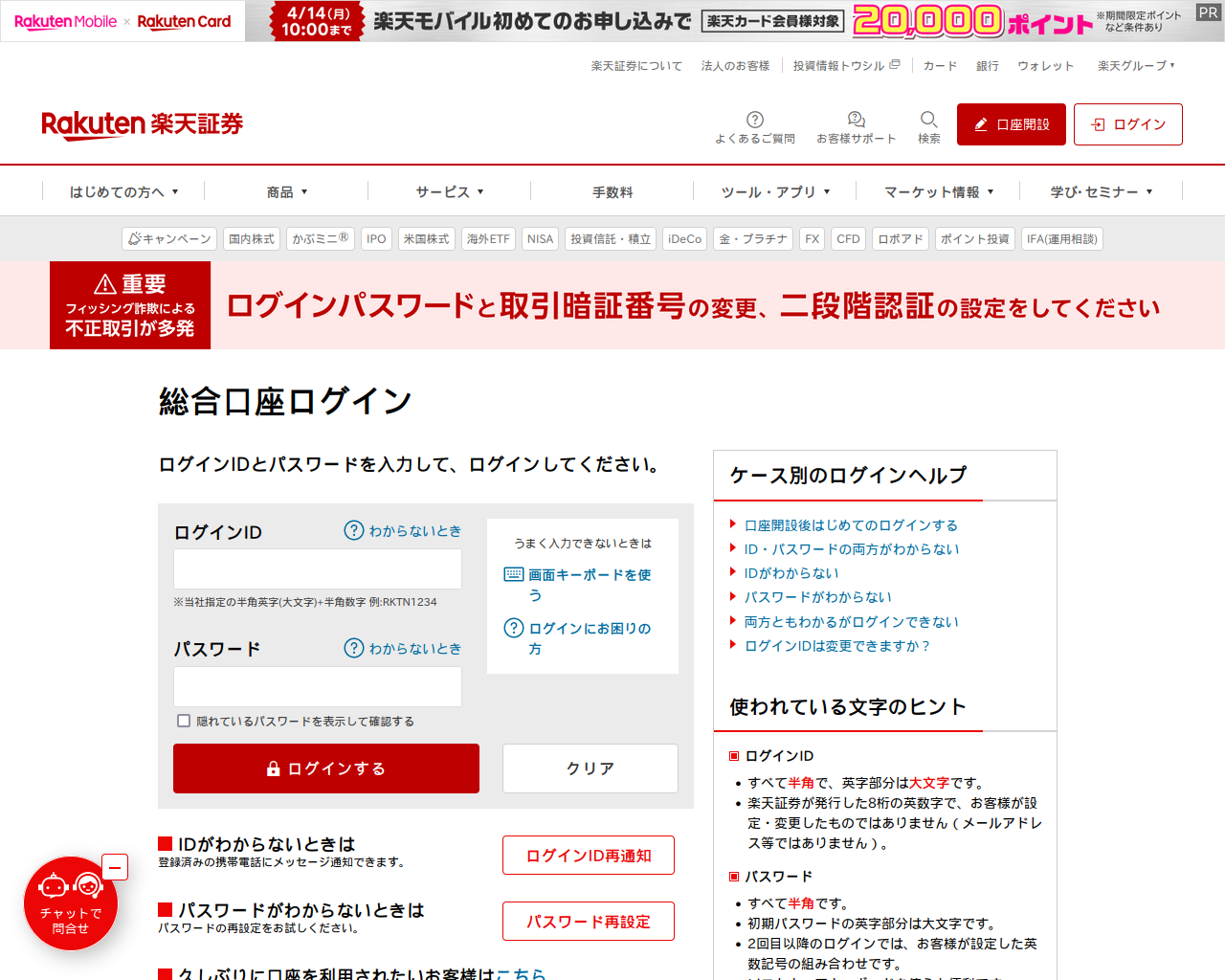Focus the パスワード input field
The width and height of the screenshot is (1225, 980).
coord(318,686)
